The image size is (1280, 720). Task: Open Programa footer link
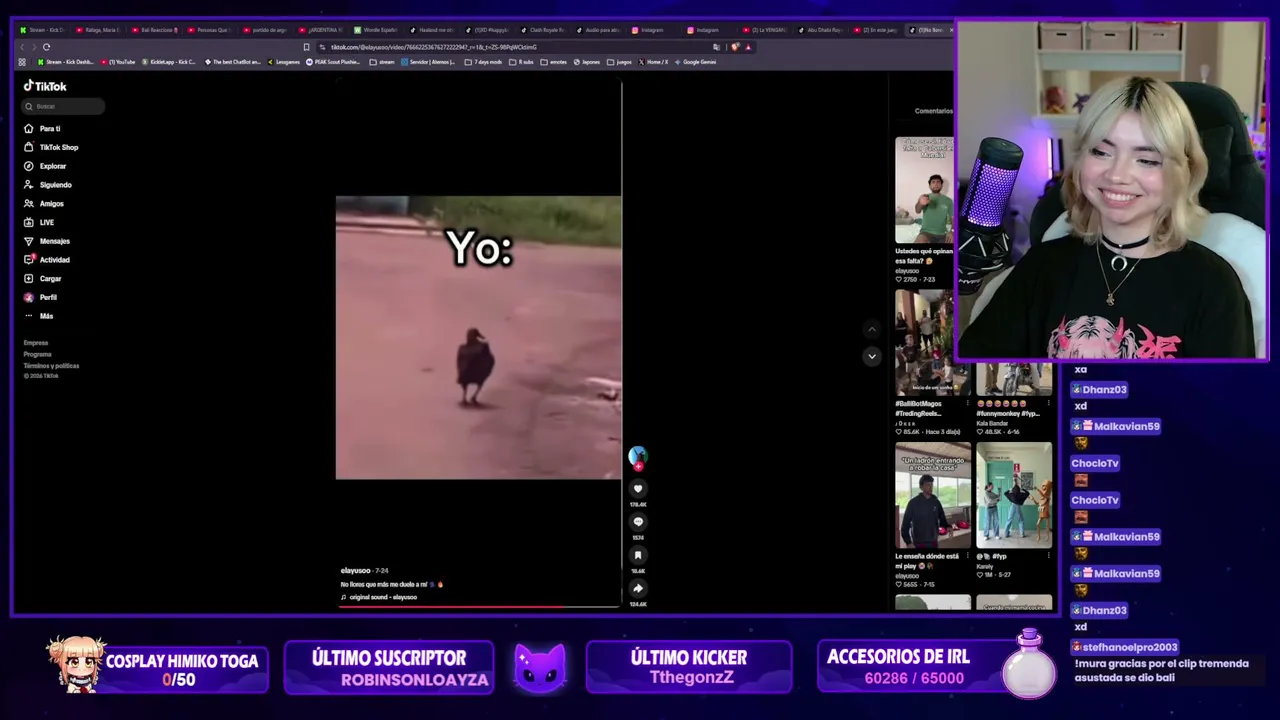37,354
